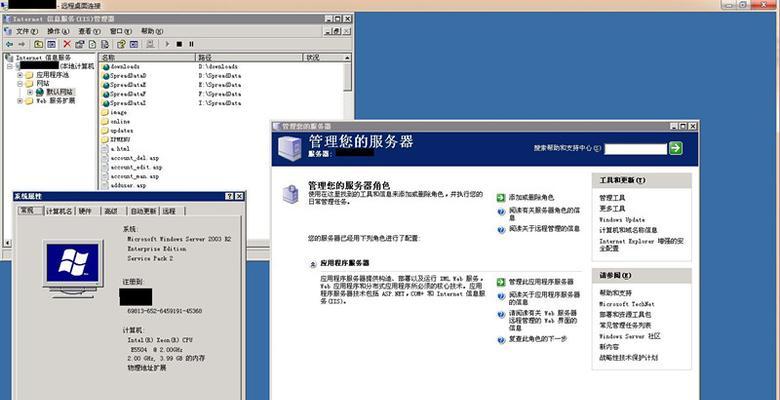Screen dimensions: 780x400
Task: Open Properties from the IIS toolbar
Action: point(80,44)
